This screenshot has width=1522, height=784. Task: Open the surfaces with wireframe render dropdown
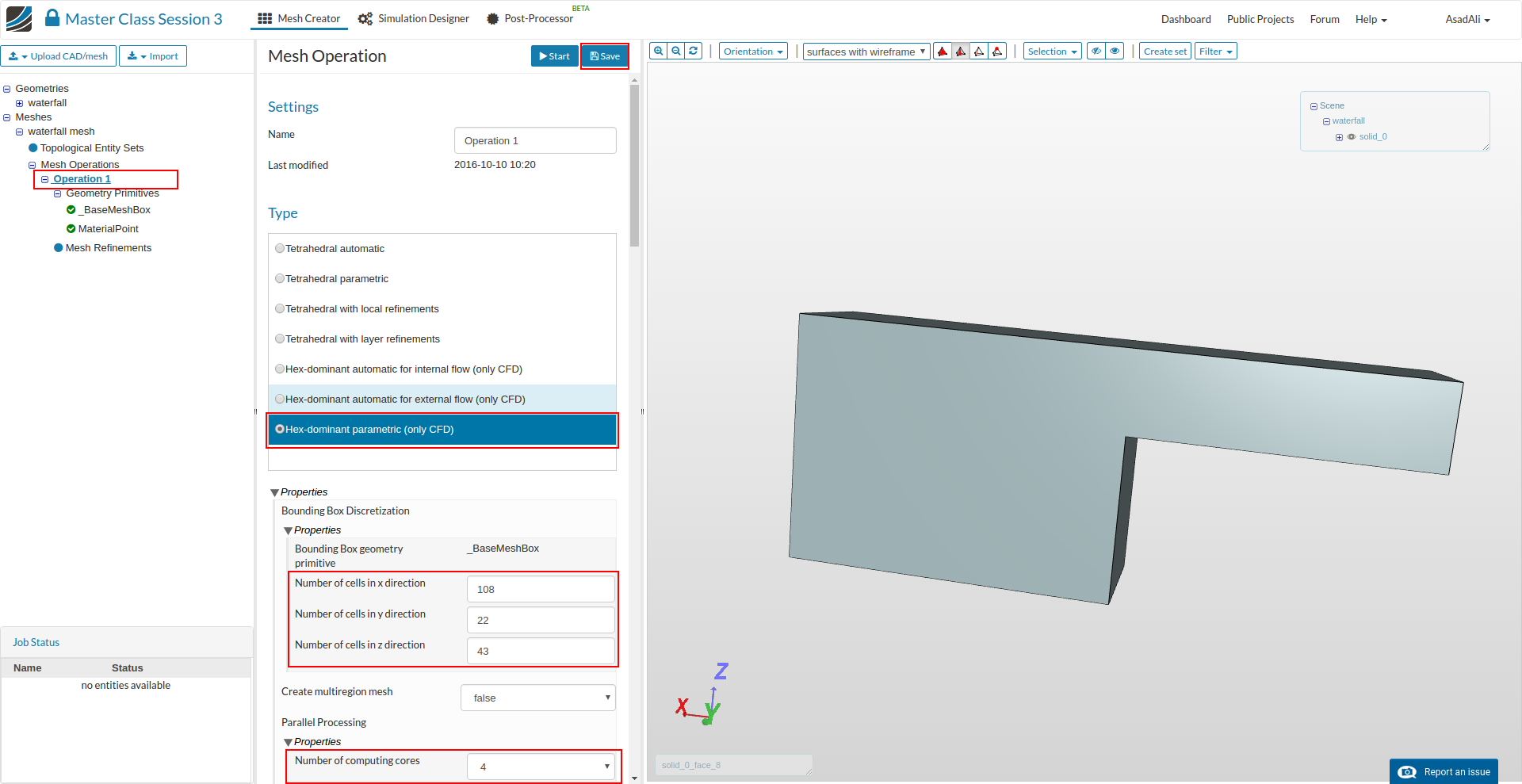pos(866,52)
